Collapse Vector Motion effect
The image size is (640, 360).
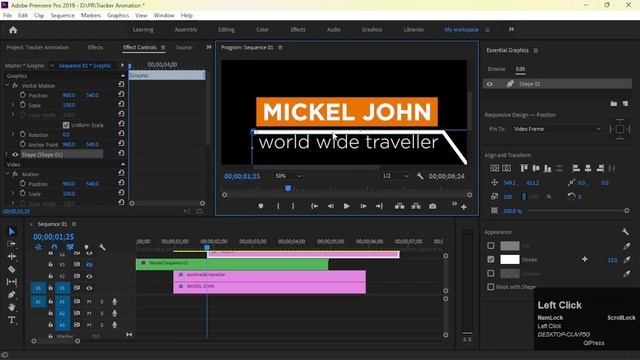[7, 85]
